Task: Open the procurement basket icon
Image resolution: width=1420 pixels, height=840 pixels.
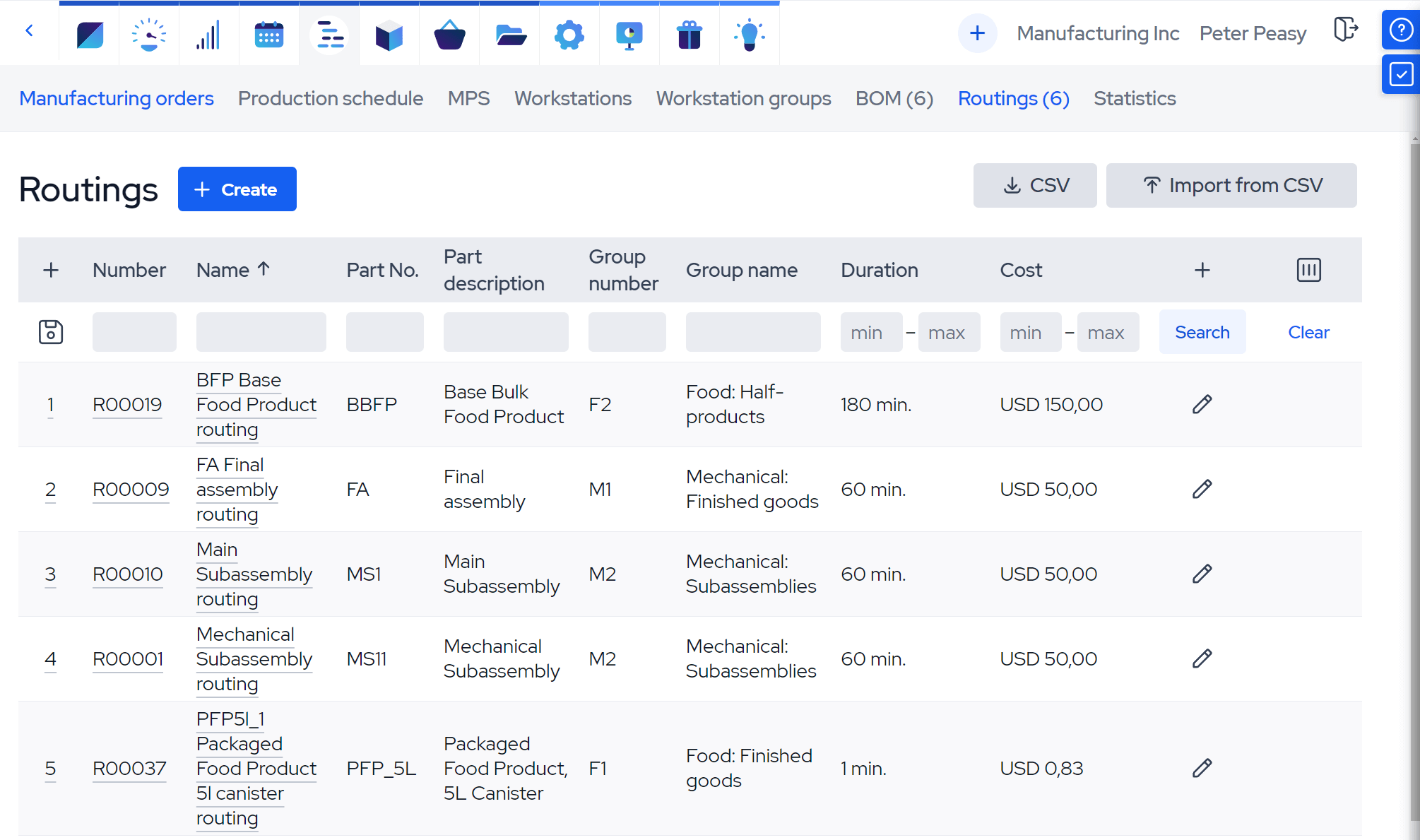Action: pyautogui.click(x=449, y=34)
